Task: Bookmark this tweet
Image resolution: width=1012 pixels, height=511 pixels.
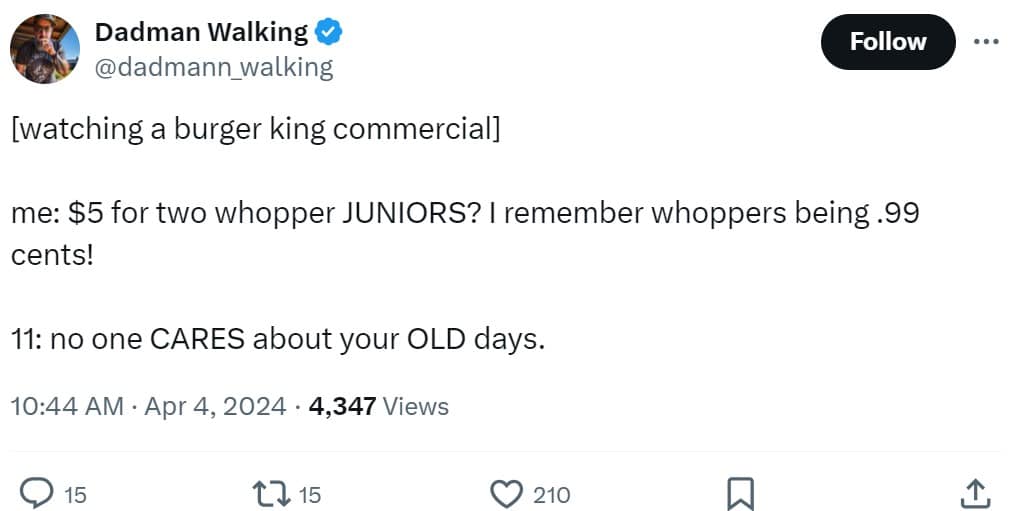Action: coord(740,494)
